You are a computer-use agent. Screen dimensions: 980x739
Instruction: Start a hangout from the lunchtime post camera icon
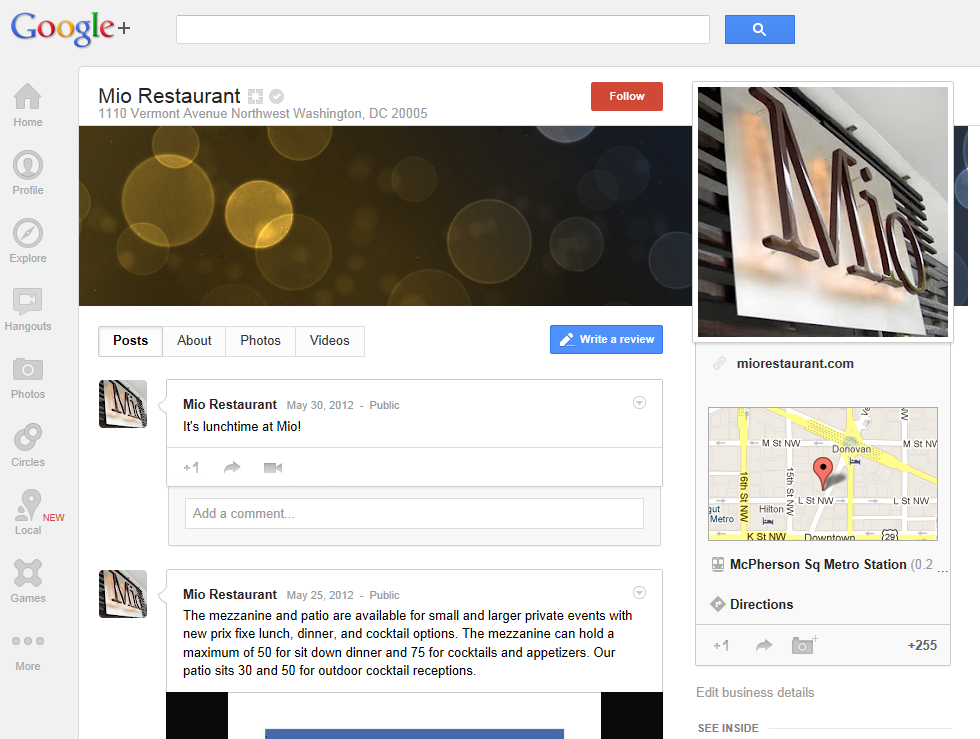[x=273, y=468]
